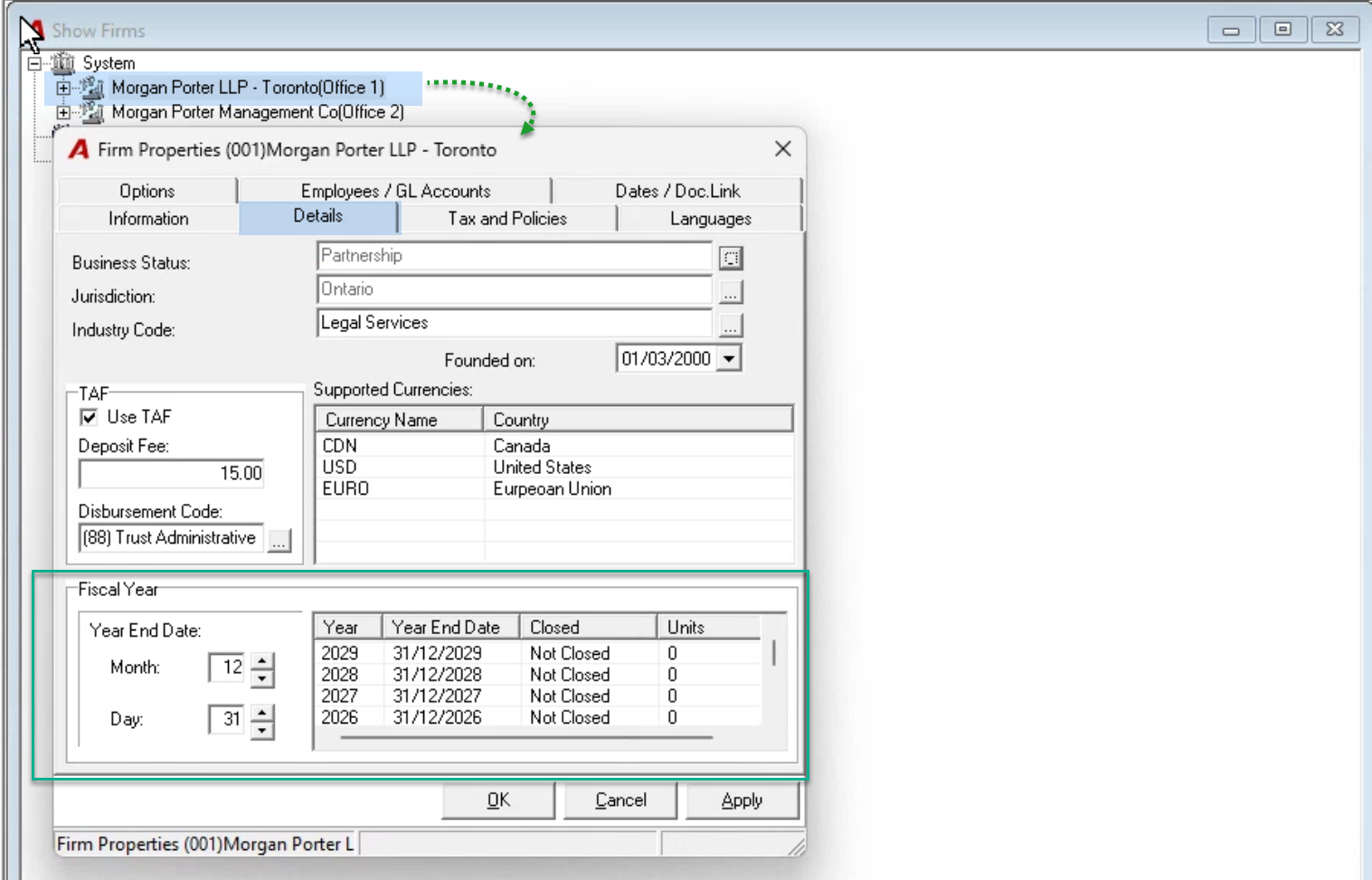Open the Employees / GL Accounts tab

click(x=395, y=191)
